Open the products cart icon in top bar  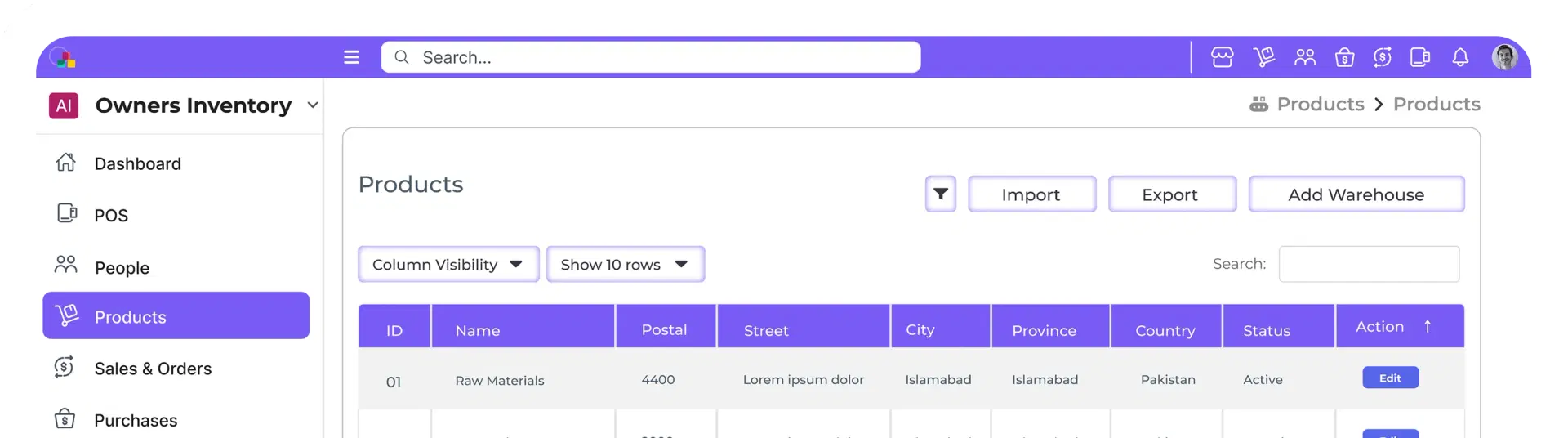(x=1263, y=57)
